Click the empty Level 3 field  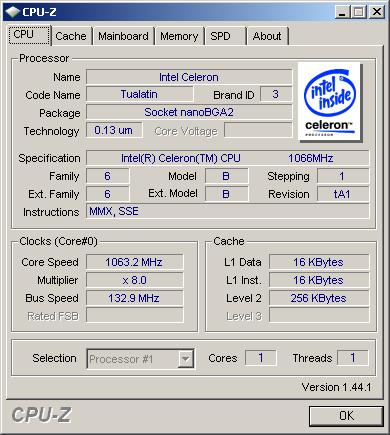pos(319,315)
